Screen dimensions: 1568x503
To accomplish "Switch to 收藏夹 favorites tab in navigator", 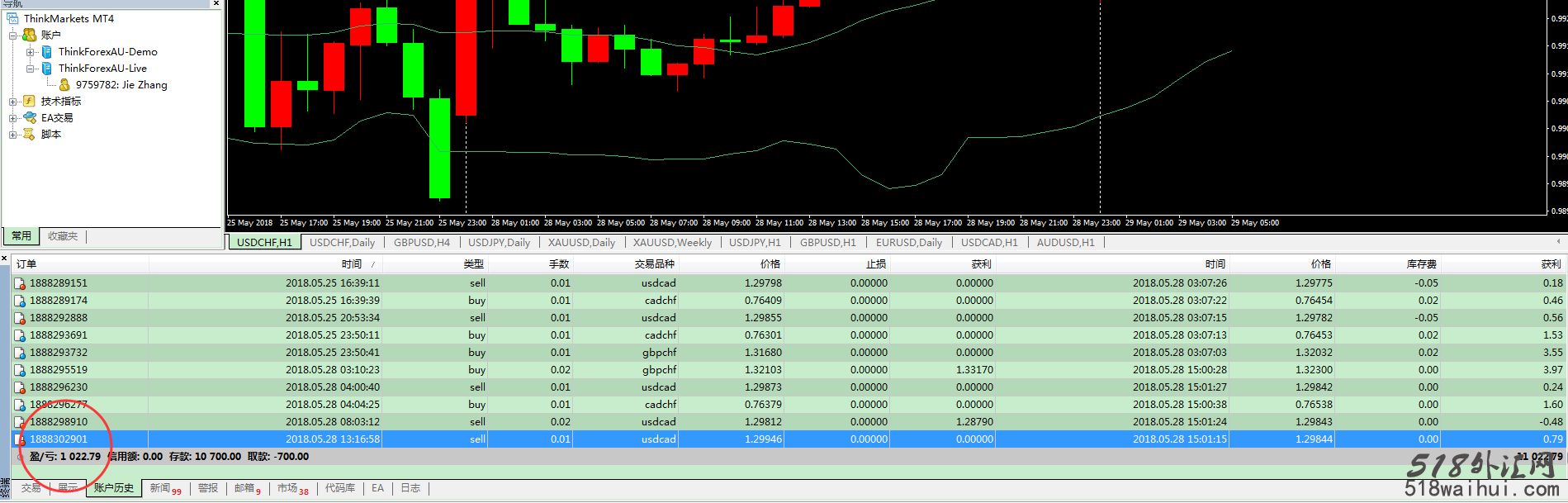I will (x=63, y=236).
